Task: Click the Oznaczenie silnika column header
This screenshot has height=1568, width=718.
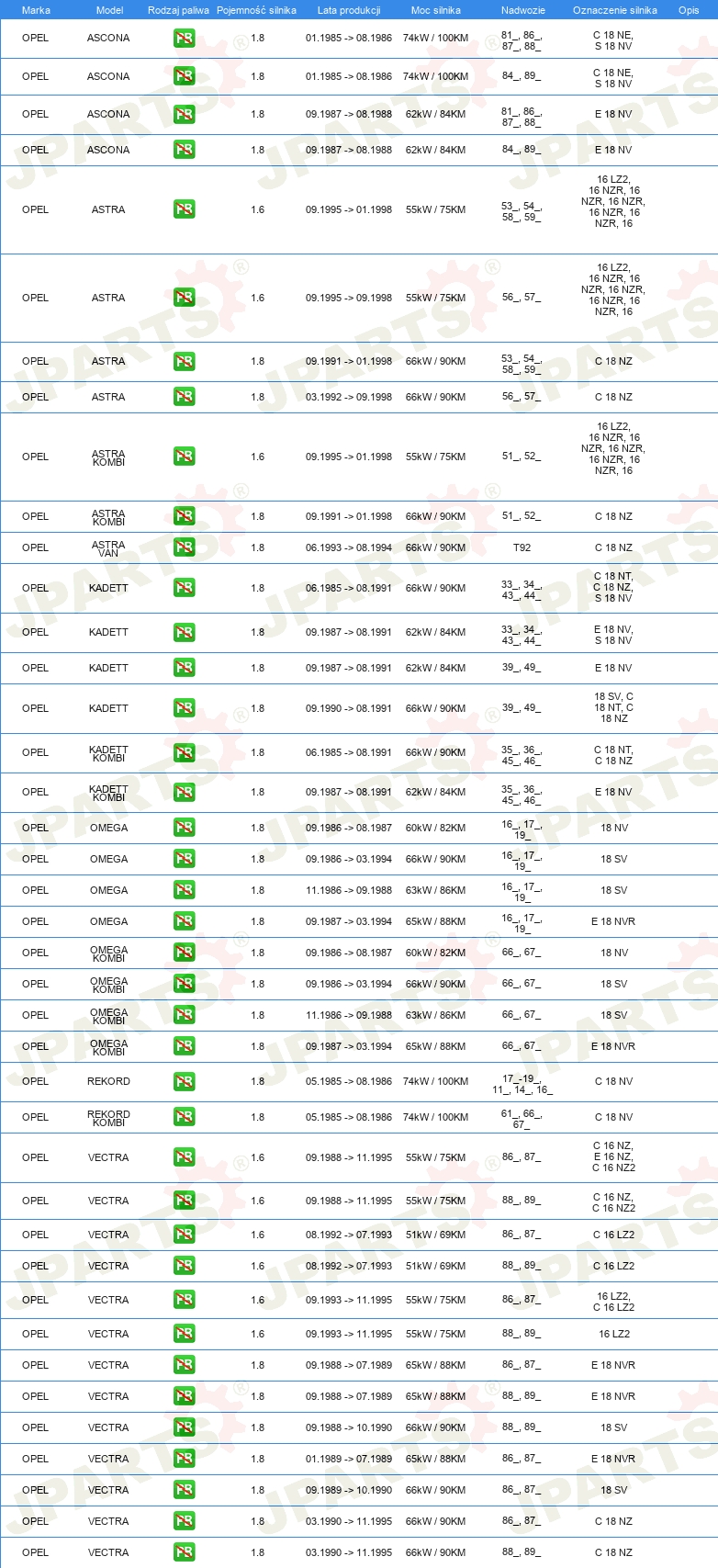Action: (x=615, y=10)
